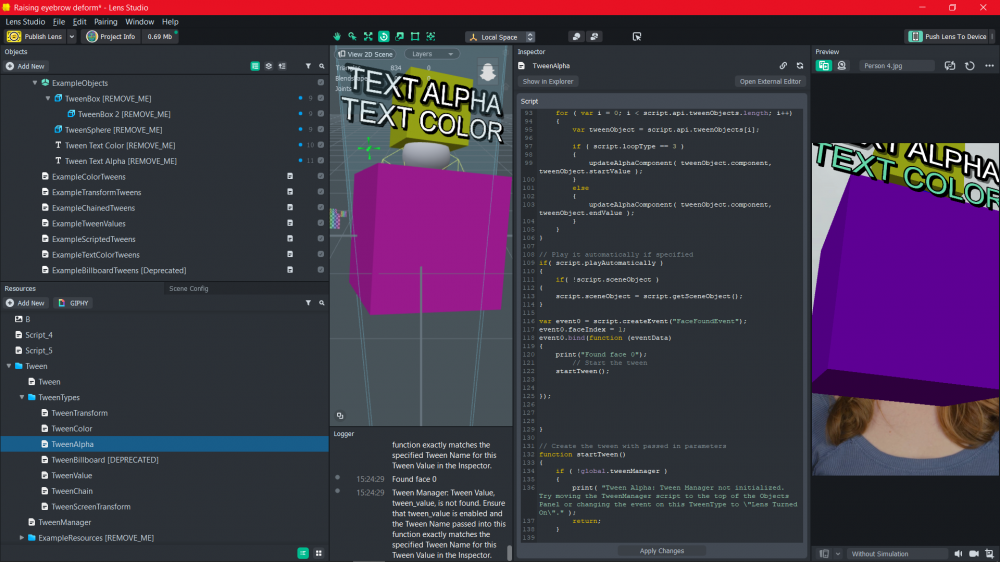1000x562 pixels.
Task: Open Project Info
Action: tap(111, 36)
